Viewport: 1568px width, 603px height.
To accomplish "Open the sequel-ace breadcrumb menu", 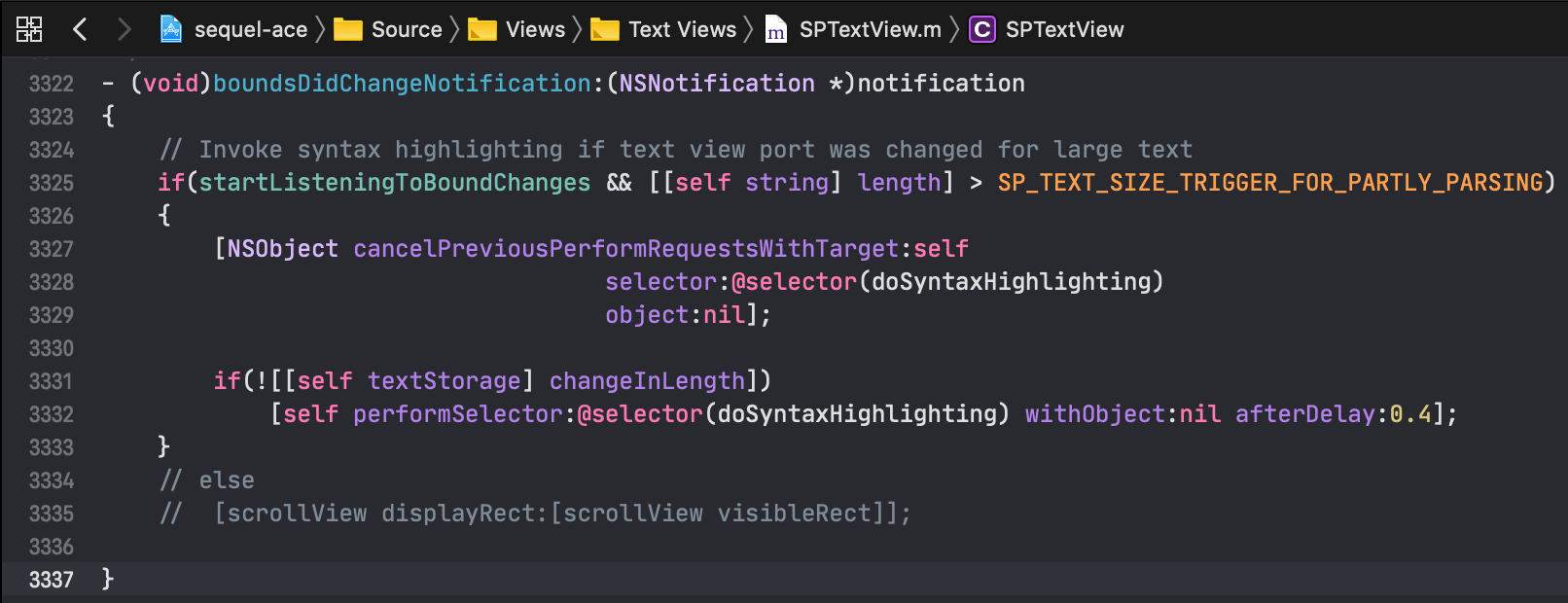I will 251,29.
